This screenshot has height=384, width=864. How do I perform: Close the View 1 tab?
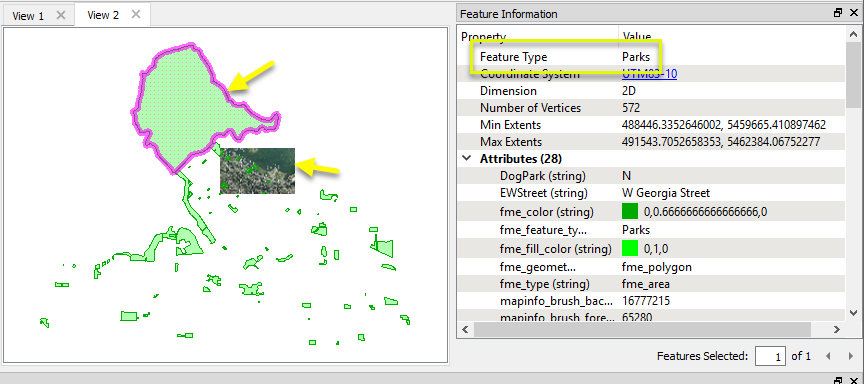[61, 15]
